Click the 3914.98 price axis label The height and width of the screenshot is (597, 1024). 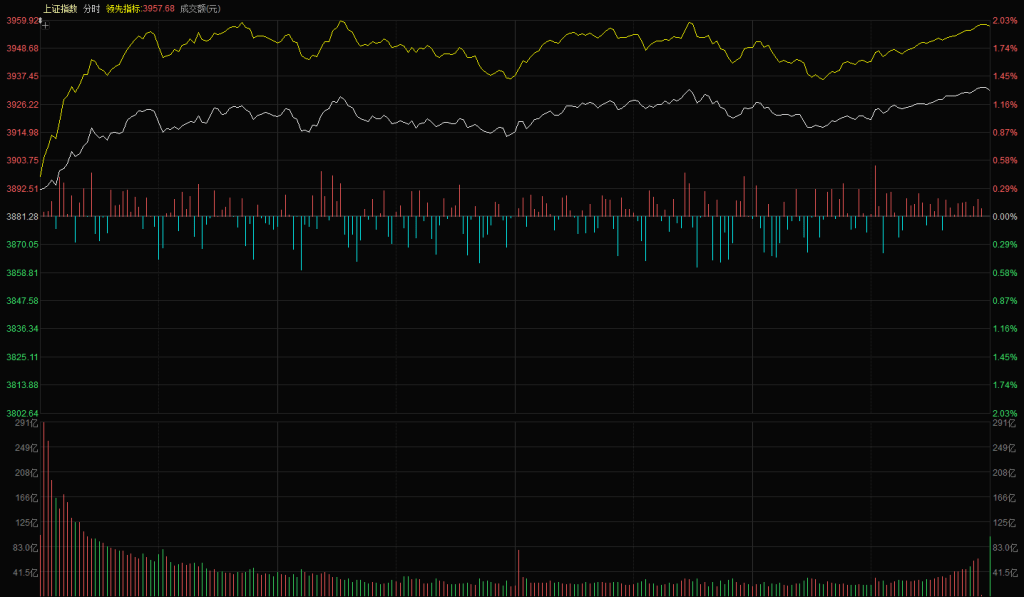click(21, 132)
